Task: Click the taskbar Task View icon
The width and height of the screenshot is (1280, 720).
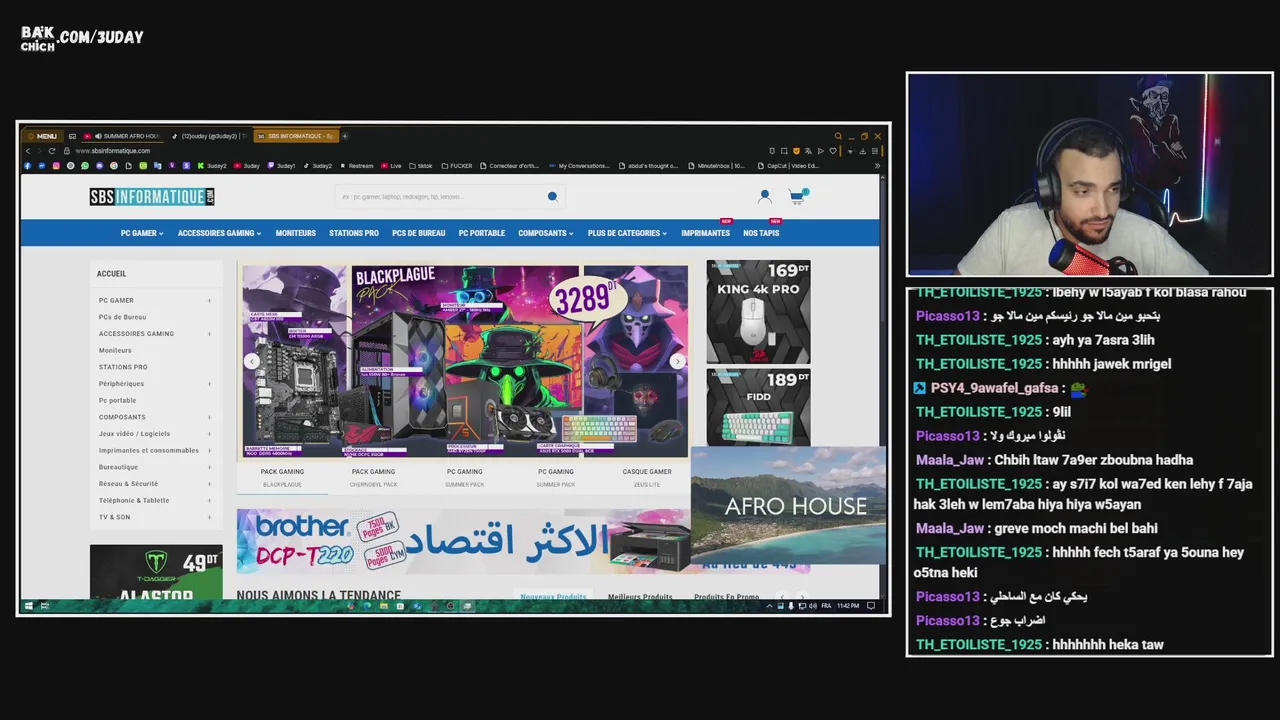Action: tap(44, 606)
